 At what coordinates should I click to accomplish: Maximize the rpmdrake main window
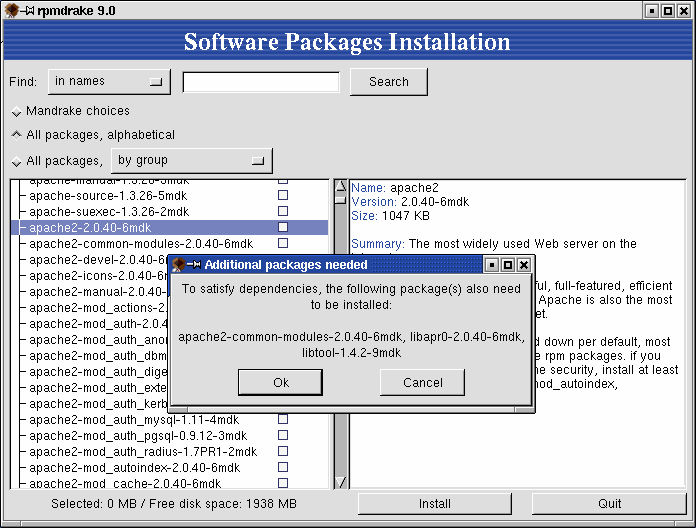(668, 11)
